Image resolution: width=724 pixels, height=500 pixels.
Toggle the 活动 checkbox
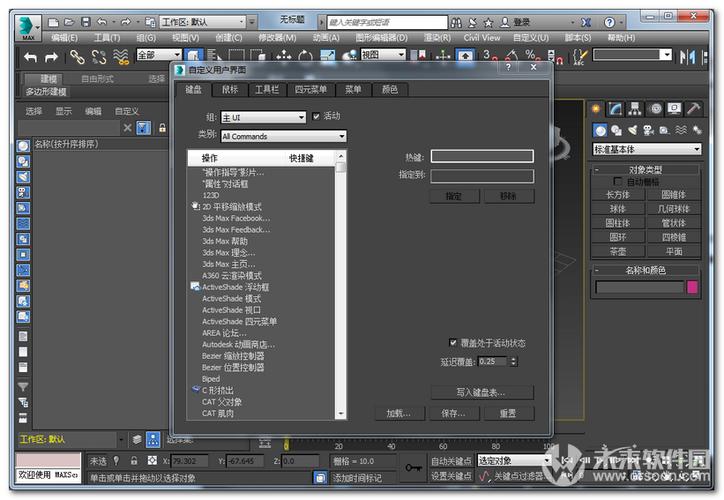pos(316,116)
